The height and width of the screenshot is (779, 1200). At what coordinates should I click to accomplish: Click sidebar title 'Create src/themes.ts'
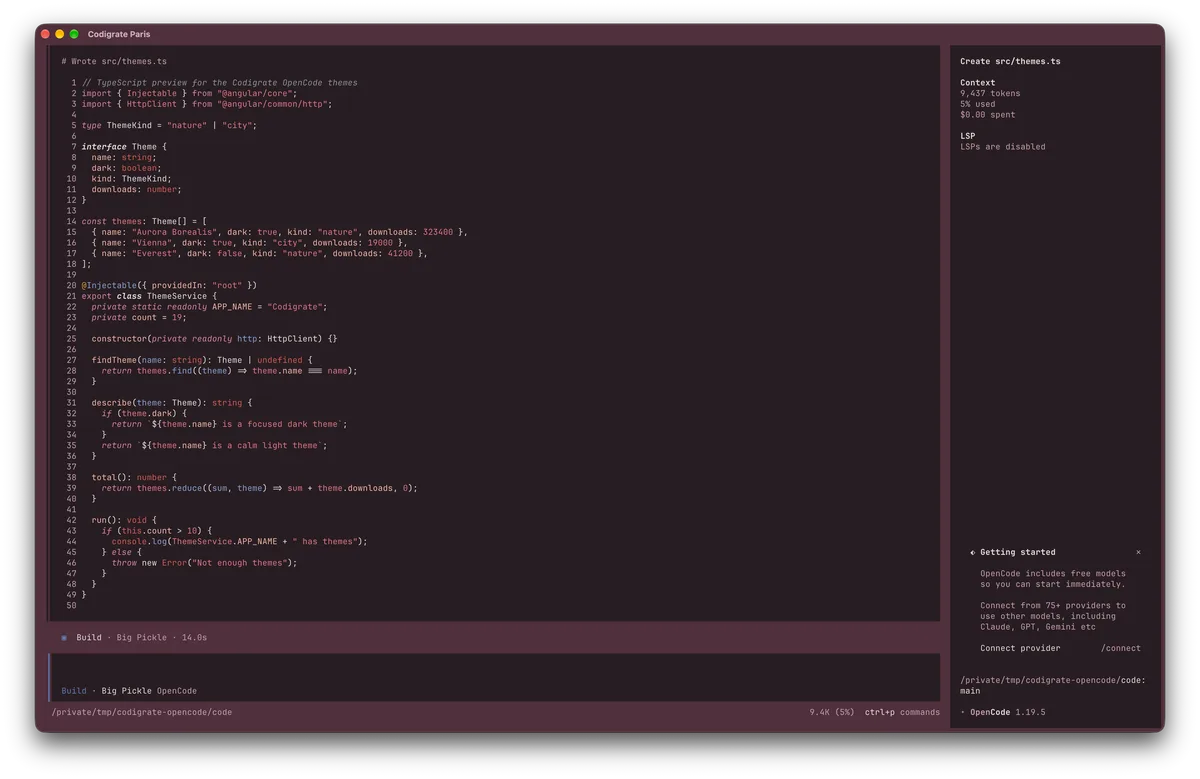point(1010,61)
